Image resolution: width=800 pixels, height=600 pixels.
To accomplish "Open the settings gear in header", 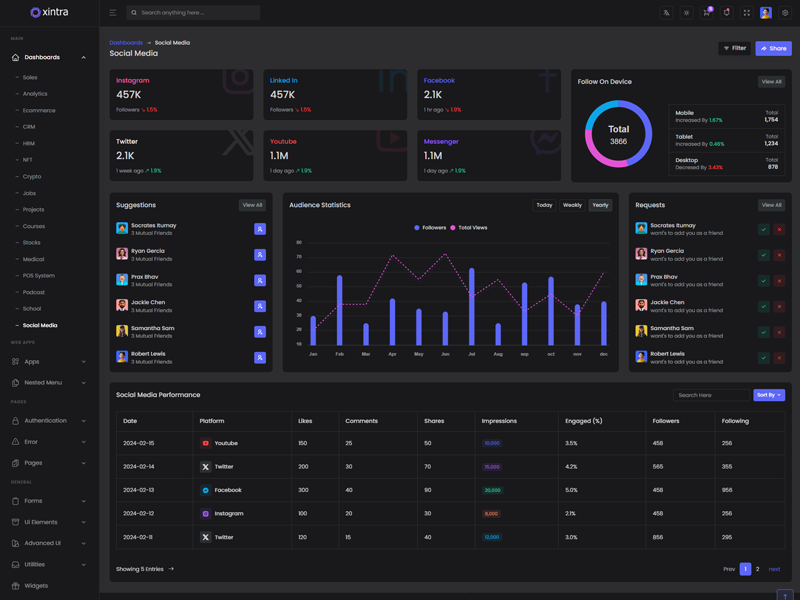I will click(x=785, y=13).
